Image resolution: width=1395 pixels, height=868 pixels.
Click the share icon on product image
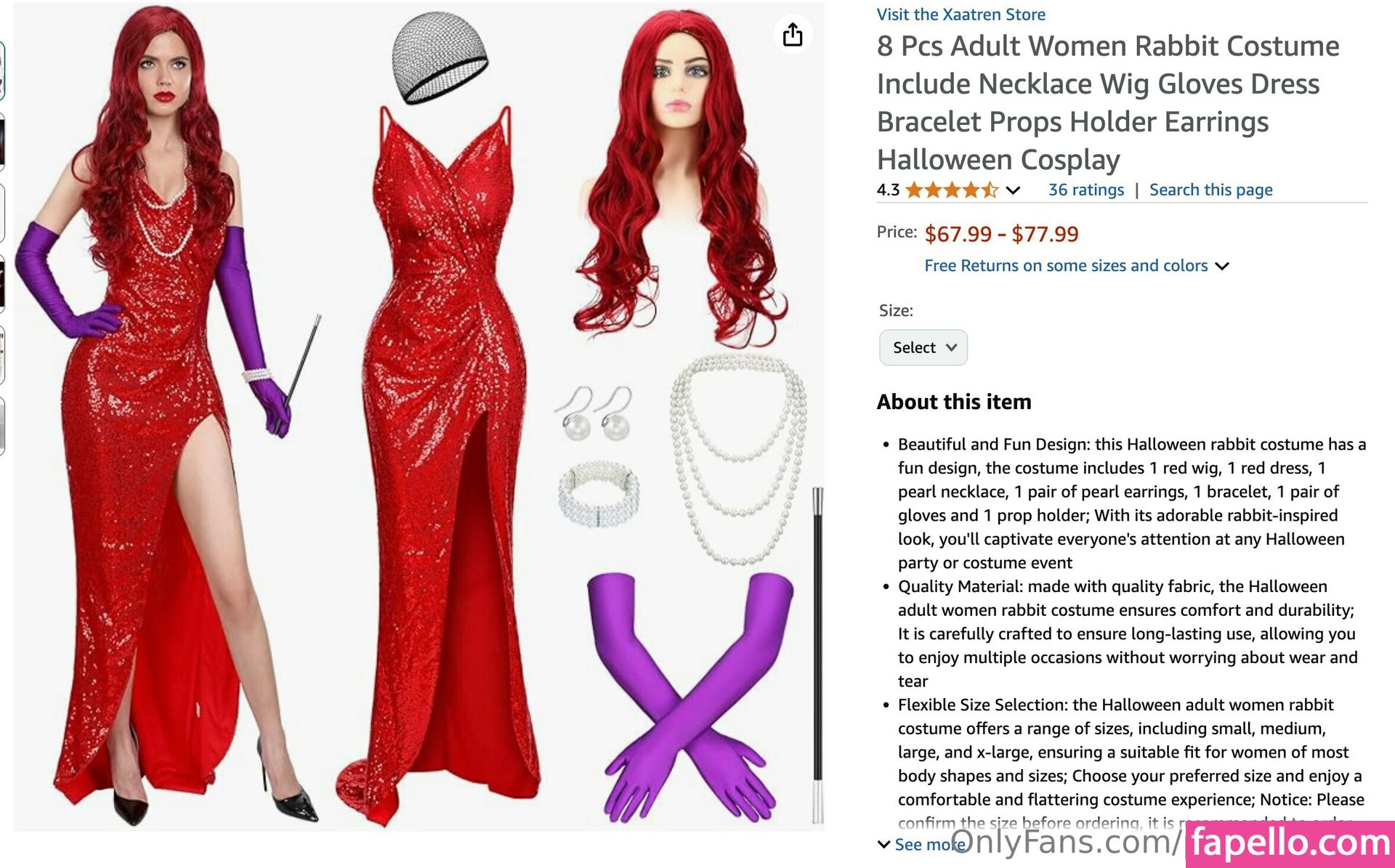[x=793, y=34]
